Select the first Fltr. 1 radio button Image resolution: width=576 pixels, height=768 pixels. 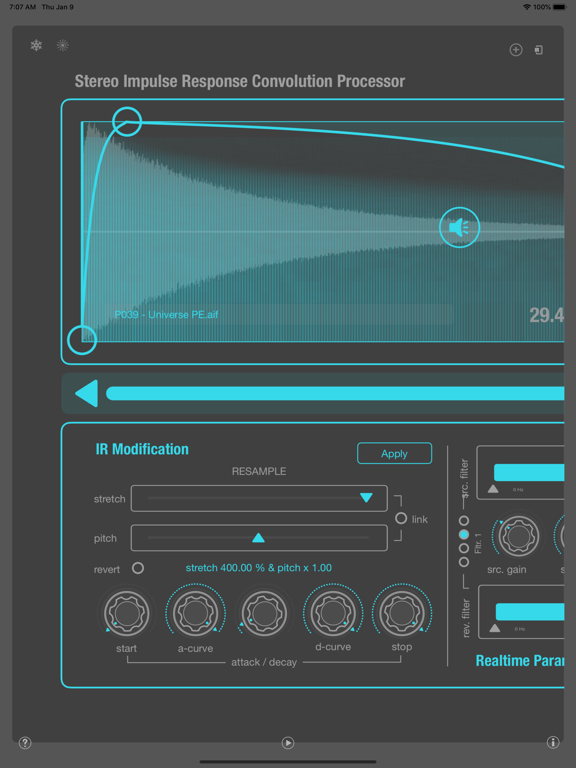(464, 520)
